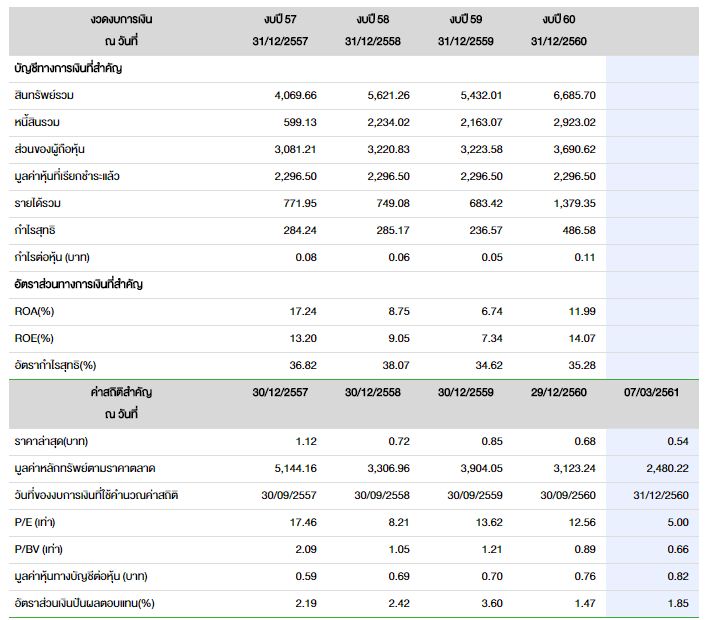
Task: Click the financial statement date 30/09/2559
Action: click(x=466, y=495)
